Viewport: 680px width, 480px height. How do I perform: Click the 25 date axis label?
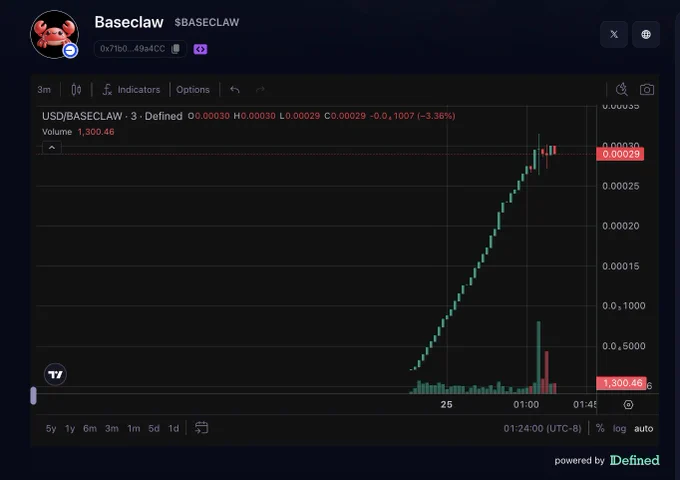pyautogui.click(x=446, y=405)
